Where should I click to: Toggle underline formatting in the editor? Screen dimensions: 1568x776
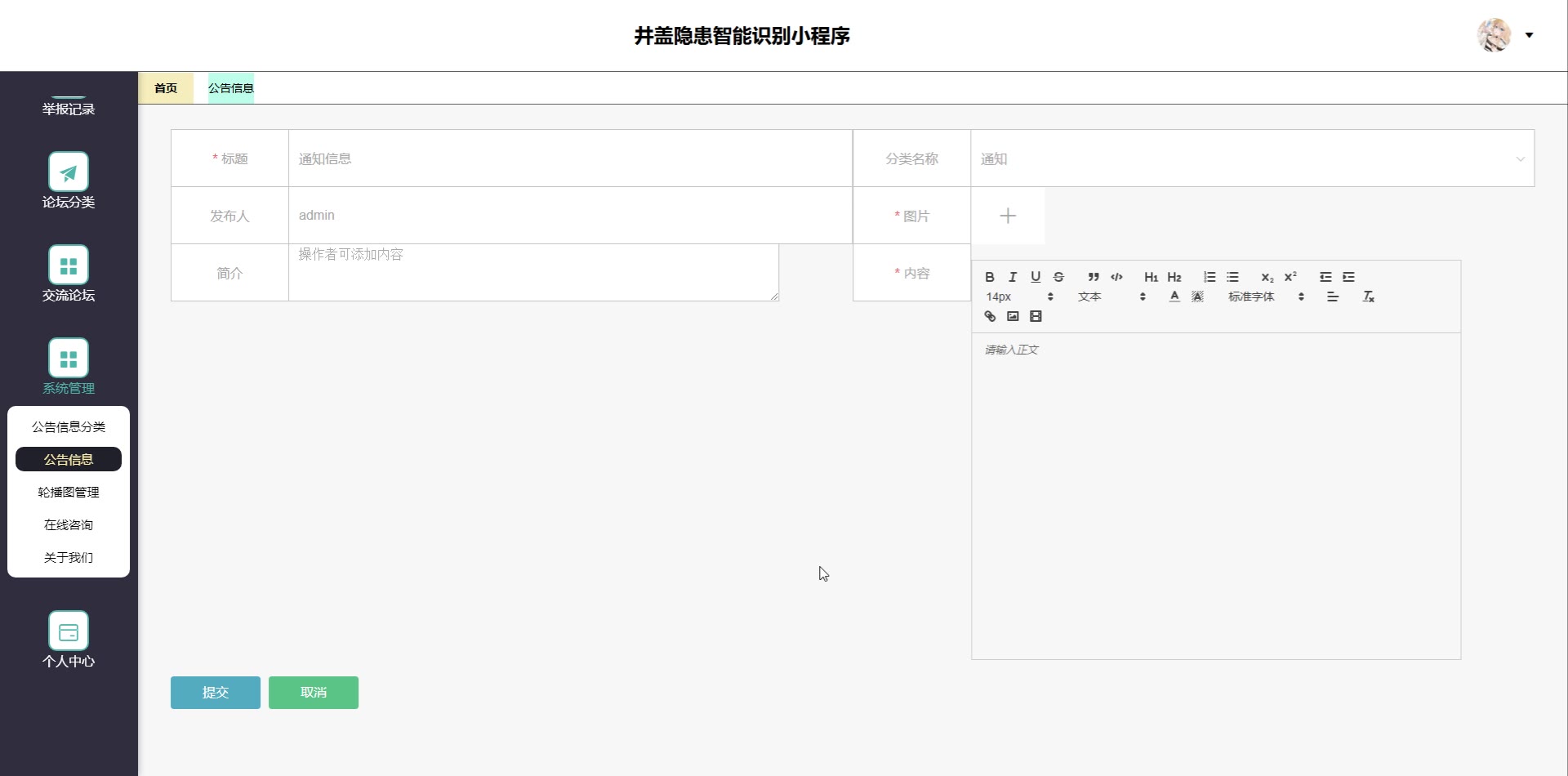(x=1036, y=277)
